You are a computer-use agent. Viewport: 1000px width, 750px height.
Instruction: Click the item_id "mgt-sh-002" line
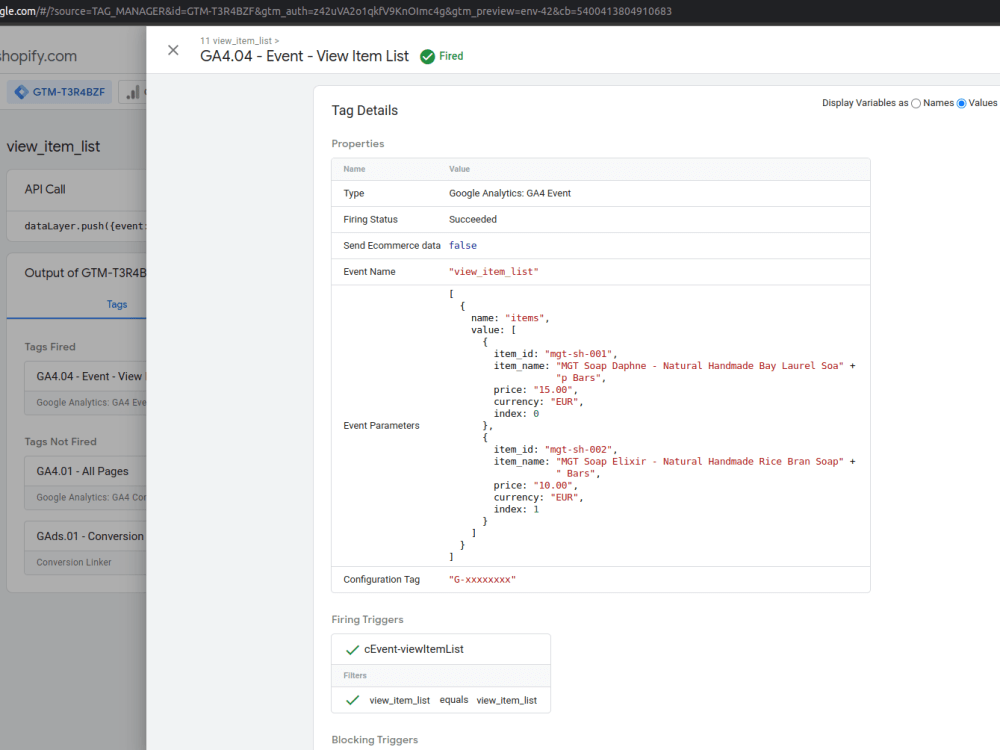[555, 450]
